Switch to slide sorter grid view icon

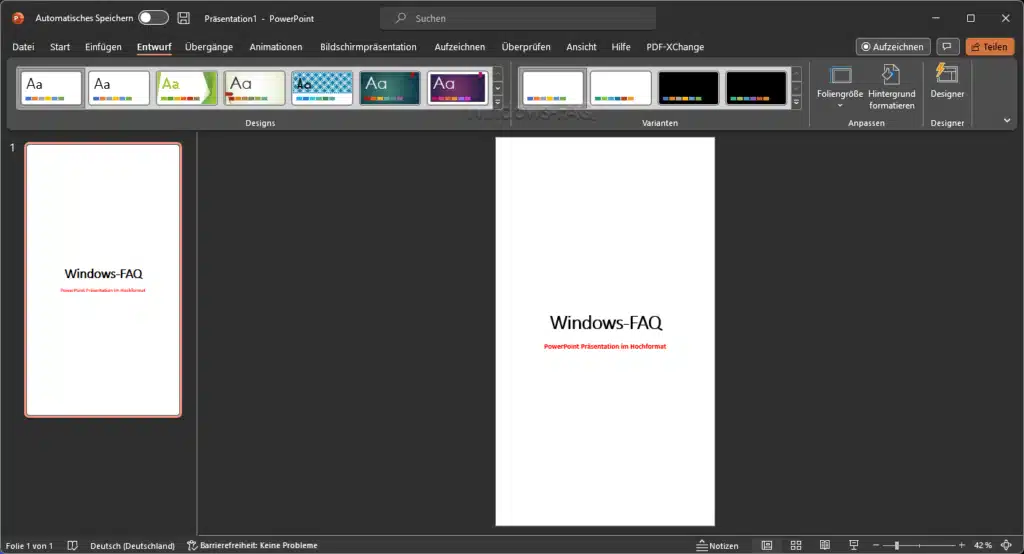coord(795,546)
